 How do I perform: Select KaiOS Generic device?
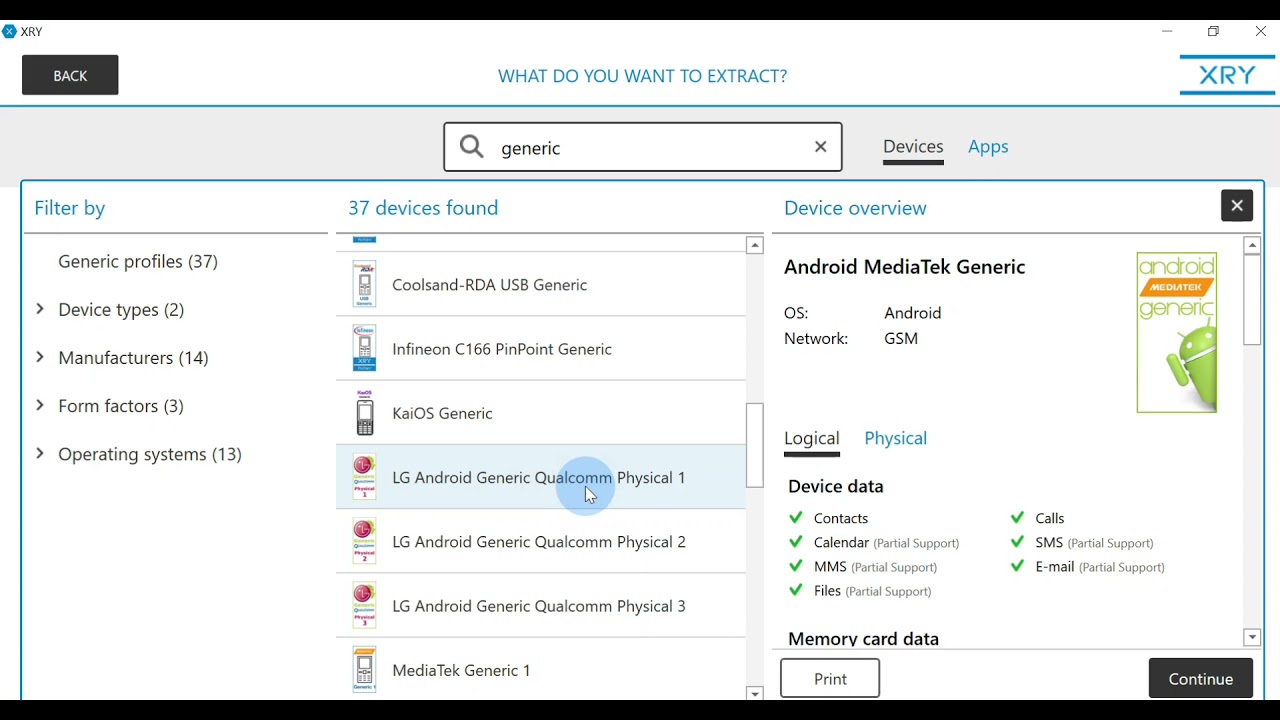tap(541, 413)
